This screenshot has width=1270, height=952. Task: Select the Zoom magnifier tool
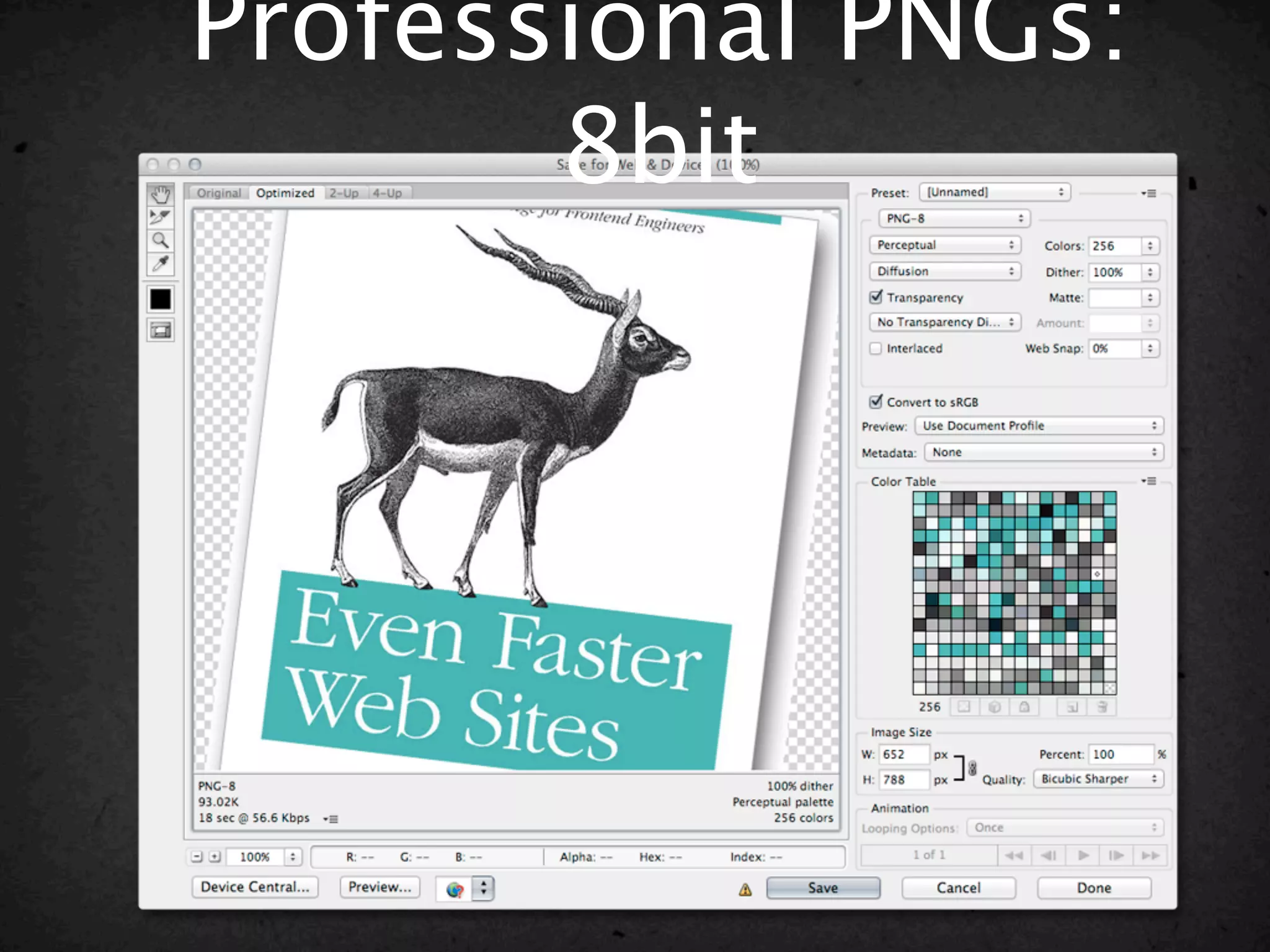[x=161, y=240]
